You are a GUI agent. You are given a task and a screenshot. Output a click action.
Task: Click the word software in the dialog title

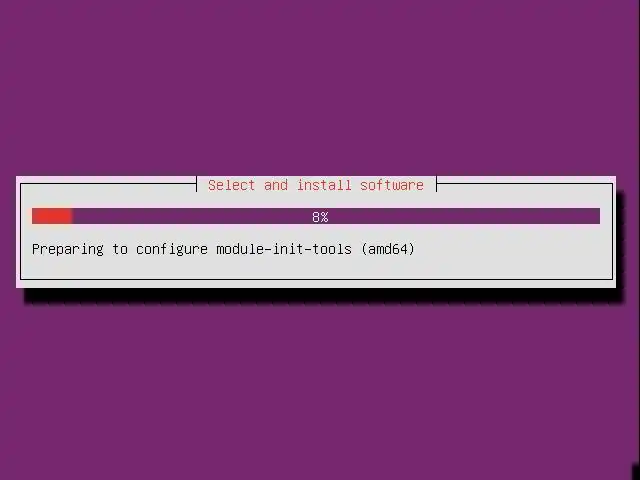[392, 185]
